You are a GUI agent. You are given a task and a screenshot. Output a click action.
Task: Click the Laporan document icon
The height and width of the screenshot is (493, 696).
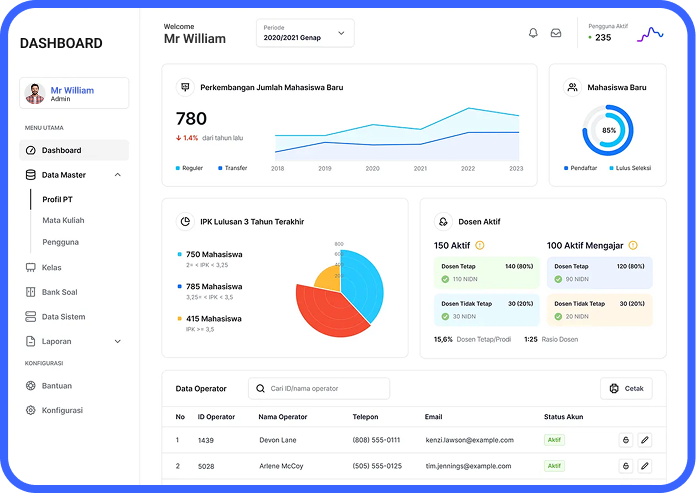[x=31, y=341]
